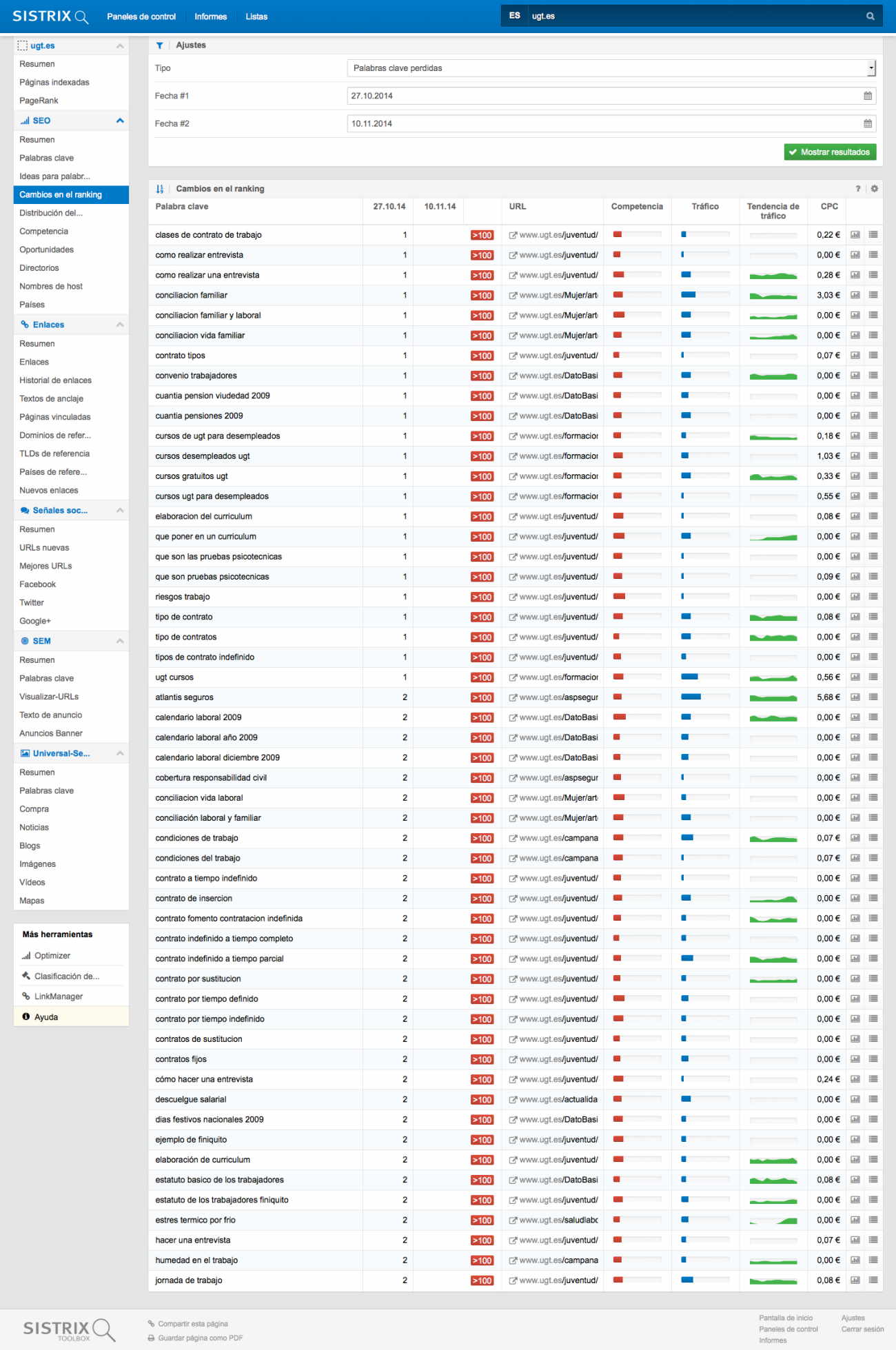The image size is (896, 1350).
Task: Select 'Historial de enlaces' in sidebar
Action: [55, 380]
